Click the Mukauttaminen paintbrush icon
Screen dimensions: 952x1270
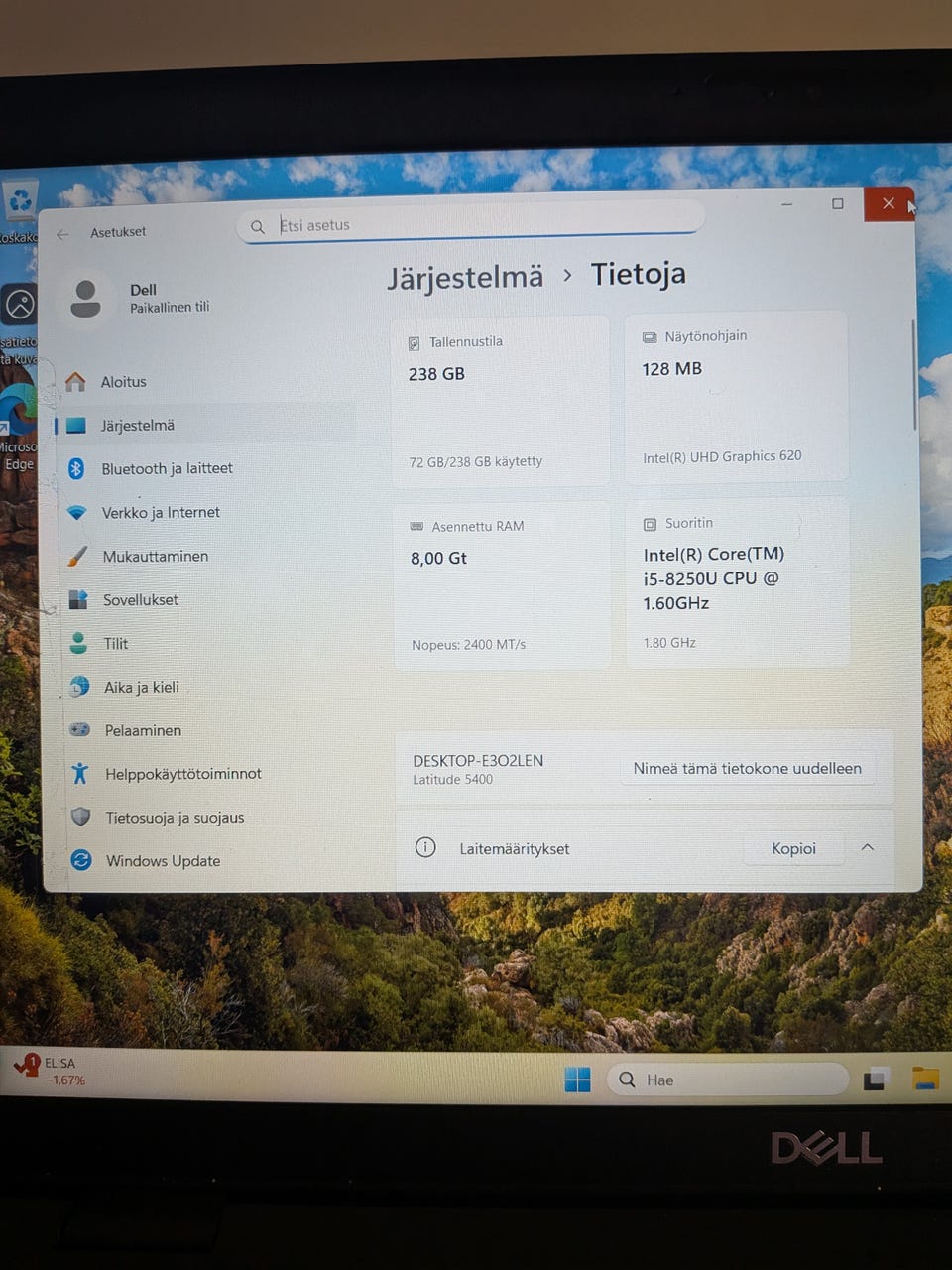77,557
